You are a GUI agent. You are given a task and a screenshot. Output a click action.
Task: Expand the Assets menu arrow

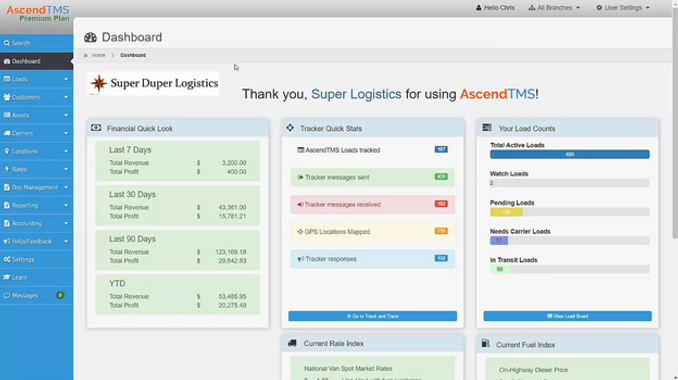[x=66, y=115]
